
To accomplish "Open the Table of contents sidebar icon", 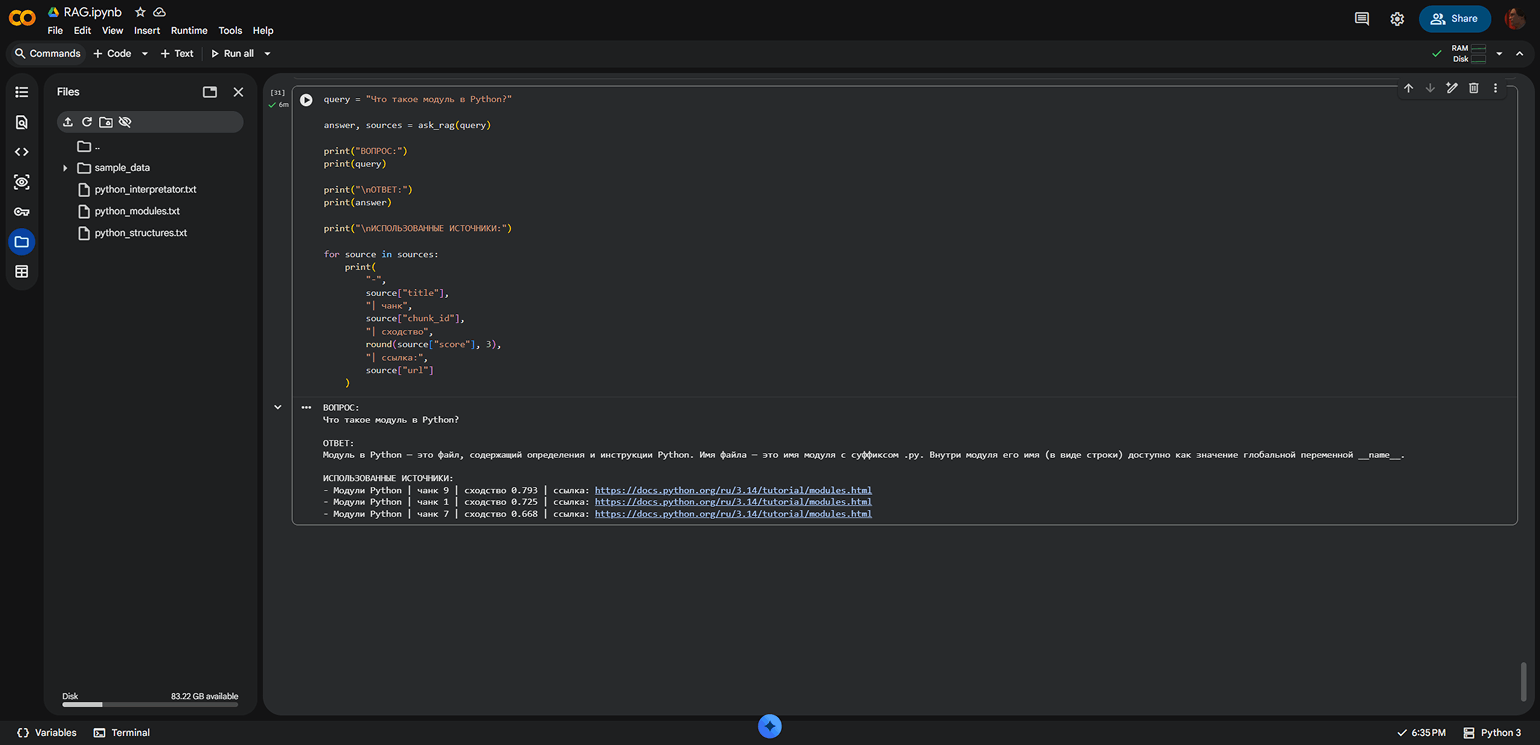I will click(x=22, y=92).
